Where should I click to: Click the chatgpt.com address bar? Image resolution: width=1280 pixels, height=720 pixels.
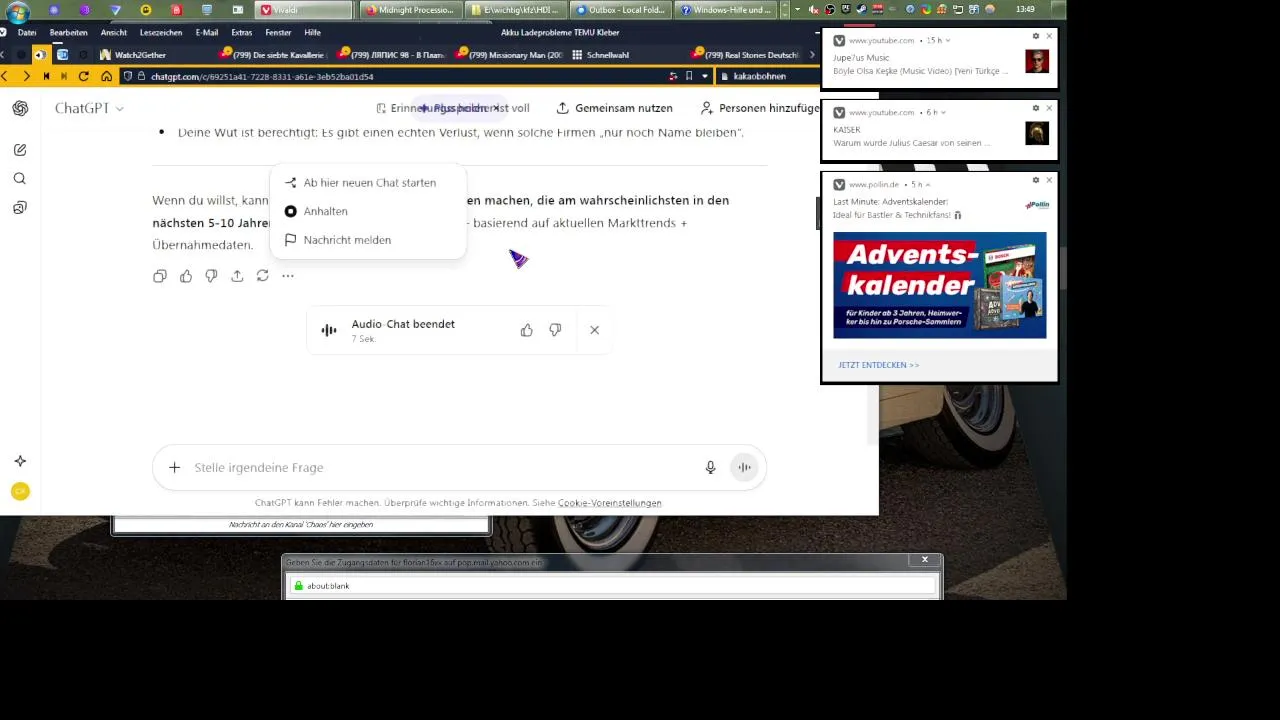(x=400, y=76)
